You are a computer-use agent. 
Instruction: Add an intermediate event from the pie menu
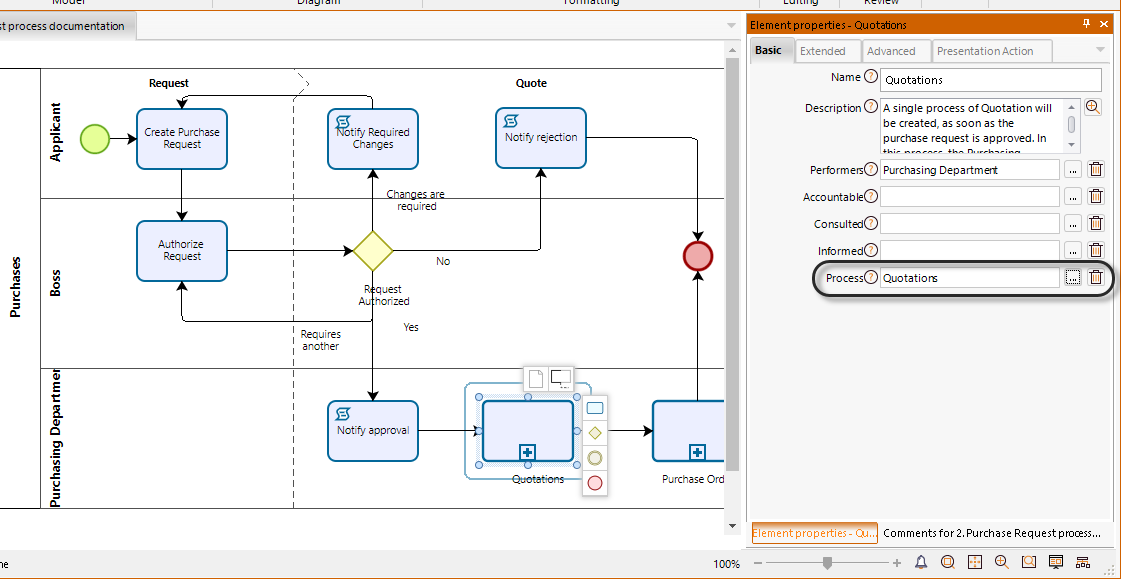594,457
